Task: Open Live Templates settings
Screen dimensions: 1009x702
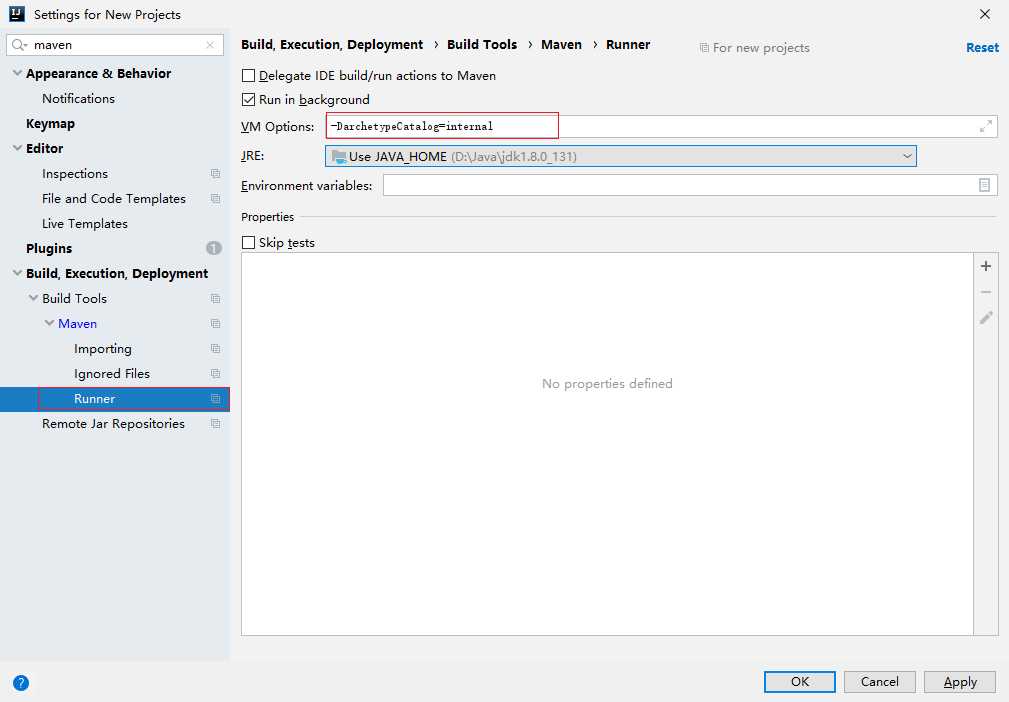Action: click(85, 224)
